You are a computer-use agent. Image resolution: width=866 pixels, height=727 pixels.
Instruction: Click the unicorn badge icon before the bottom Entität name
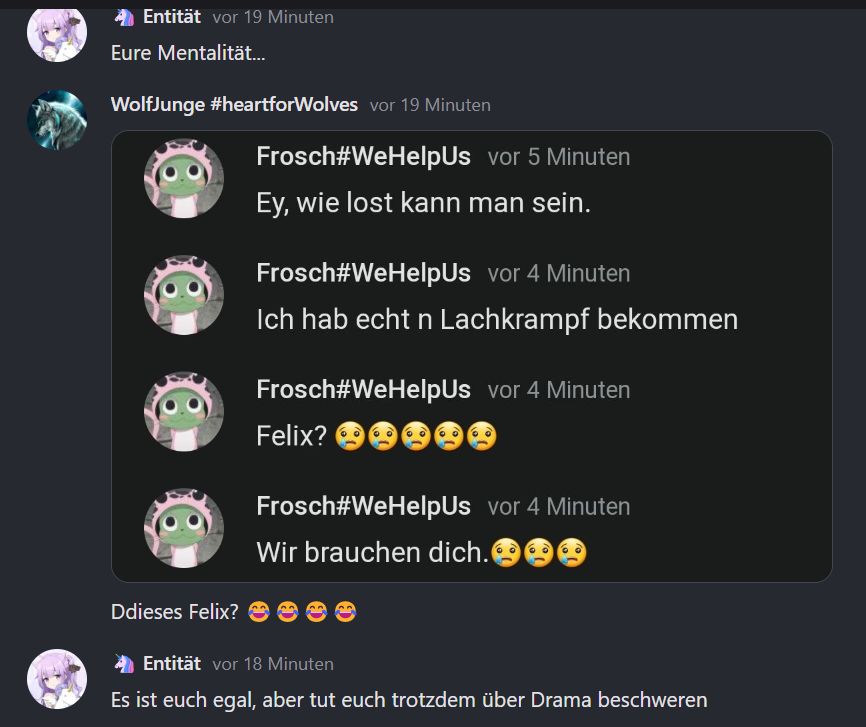pos(124,663)
